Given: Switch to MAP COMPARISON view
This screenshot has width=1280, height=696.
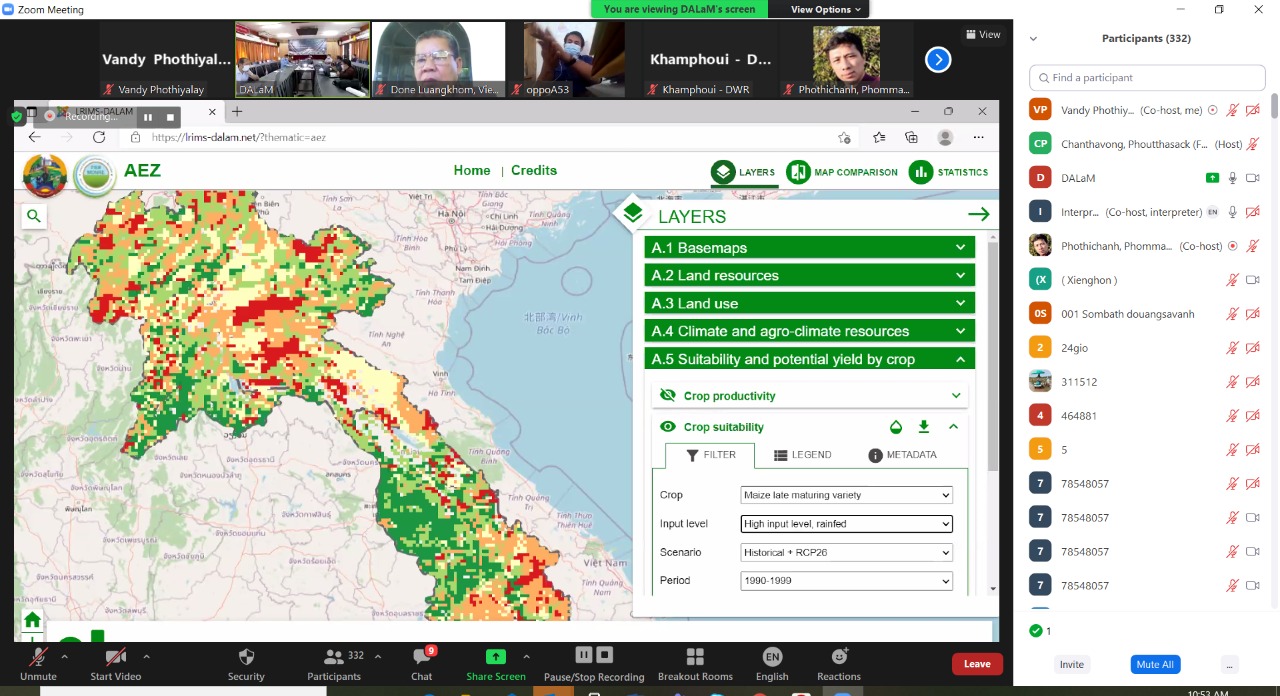Looking at the screenshot, I should [842, 172].
